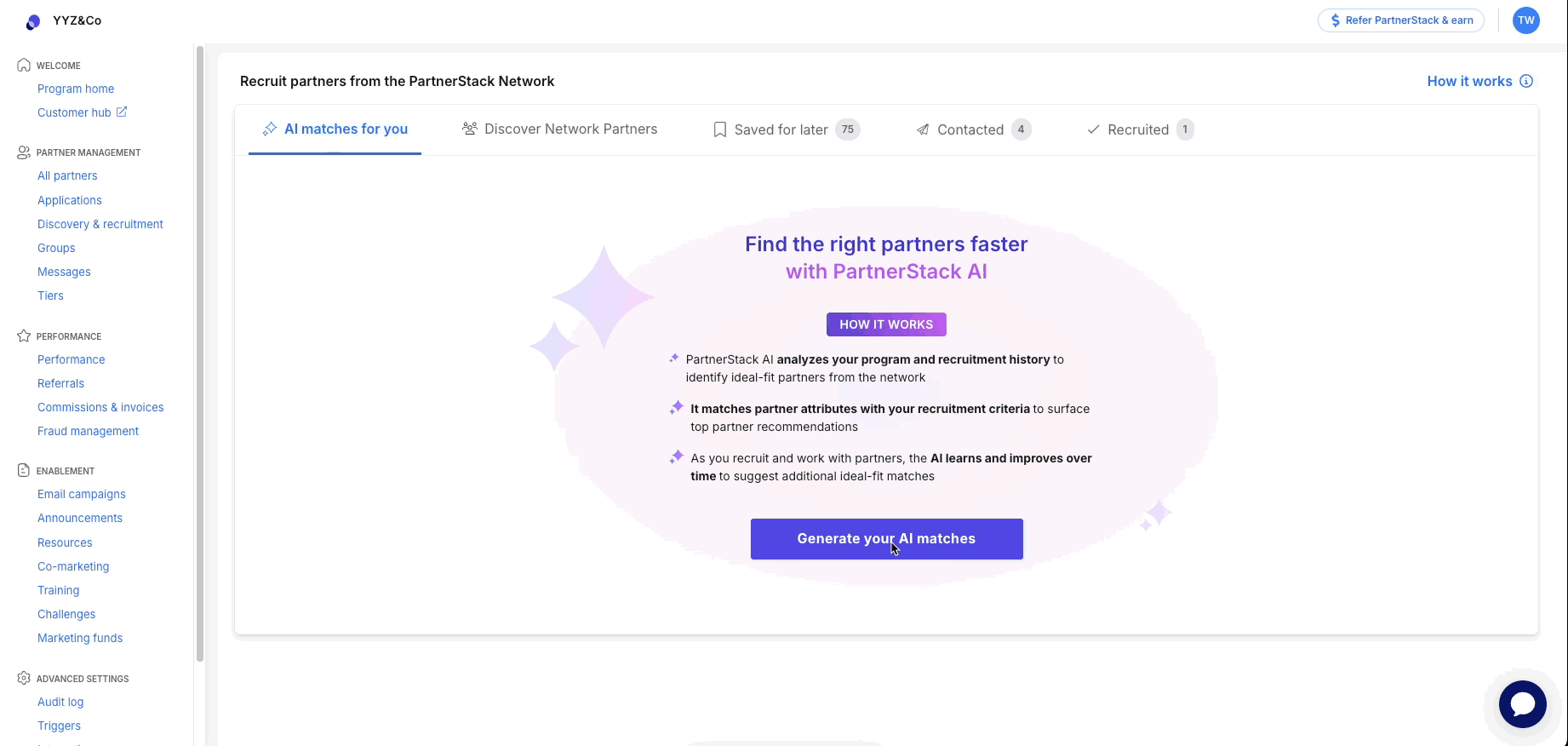Open Messages page
The height and width of the screenshot is (746, 1568).
click(64, 272)
